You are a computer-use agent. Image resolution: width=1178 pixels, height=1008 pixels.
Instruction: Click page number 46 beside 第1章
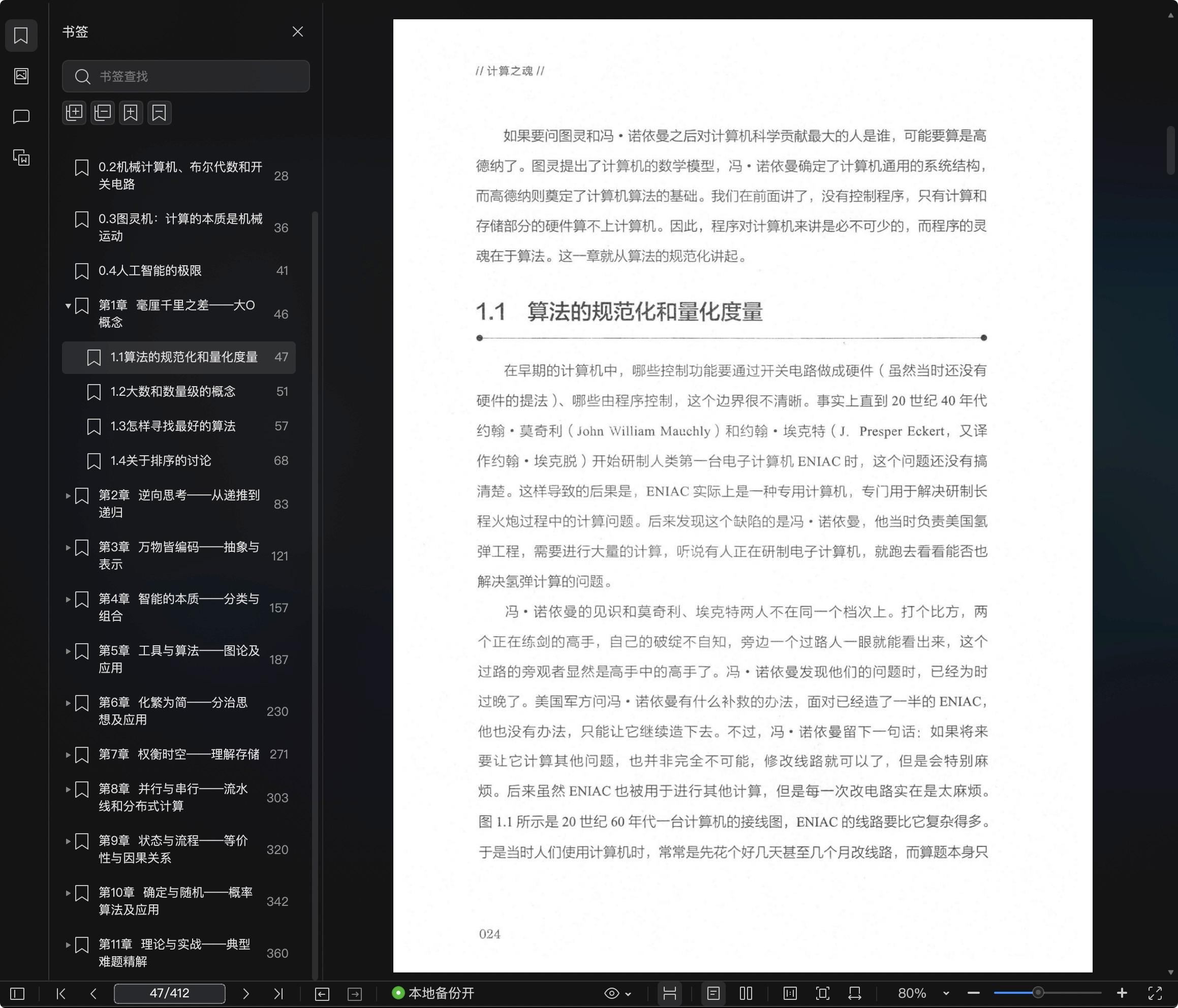(281, 314)
